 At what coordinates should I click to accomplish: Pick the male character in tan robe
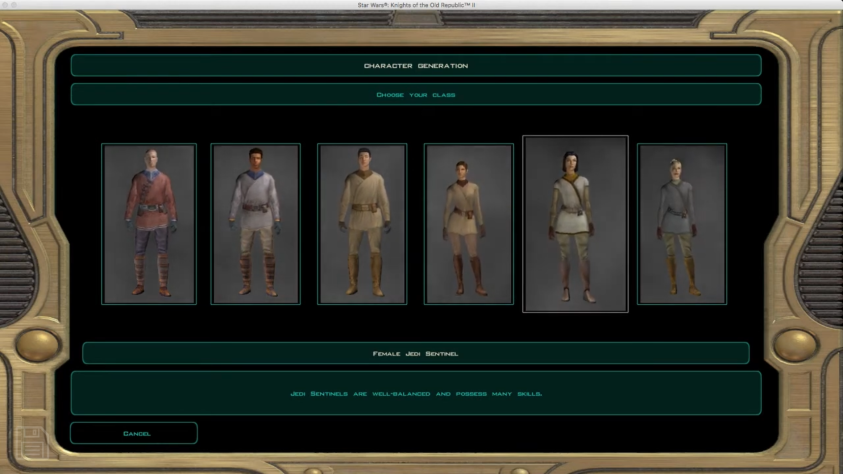pos(362,224)
